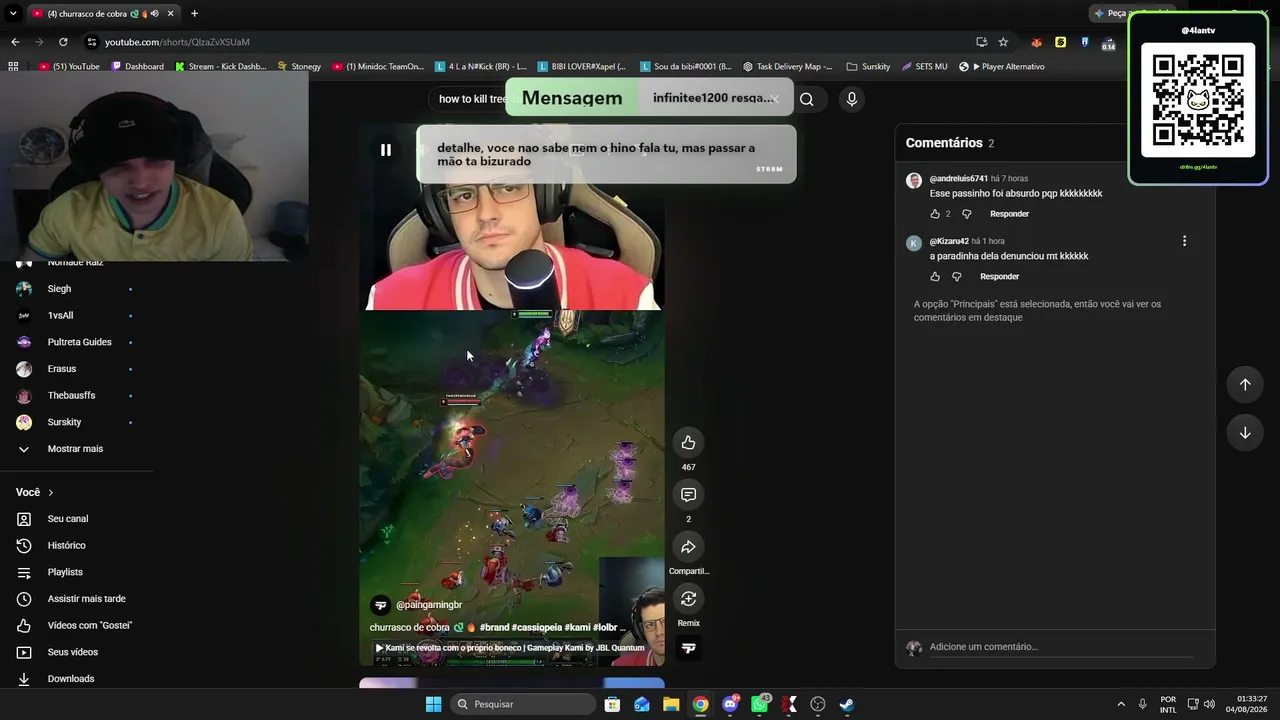Viewport: 1280px width, 720px height.
Task: Like the comment by @andreluis6741
Action: coord(935,214)
